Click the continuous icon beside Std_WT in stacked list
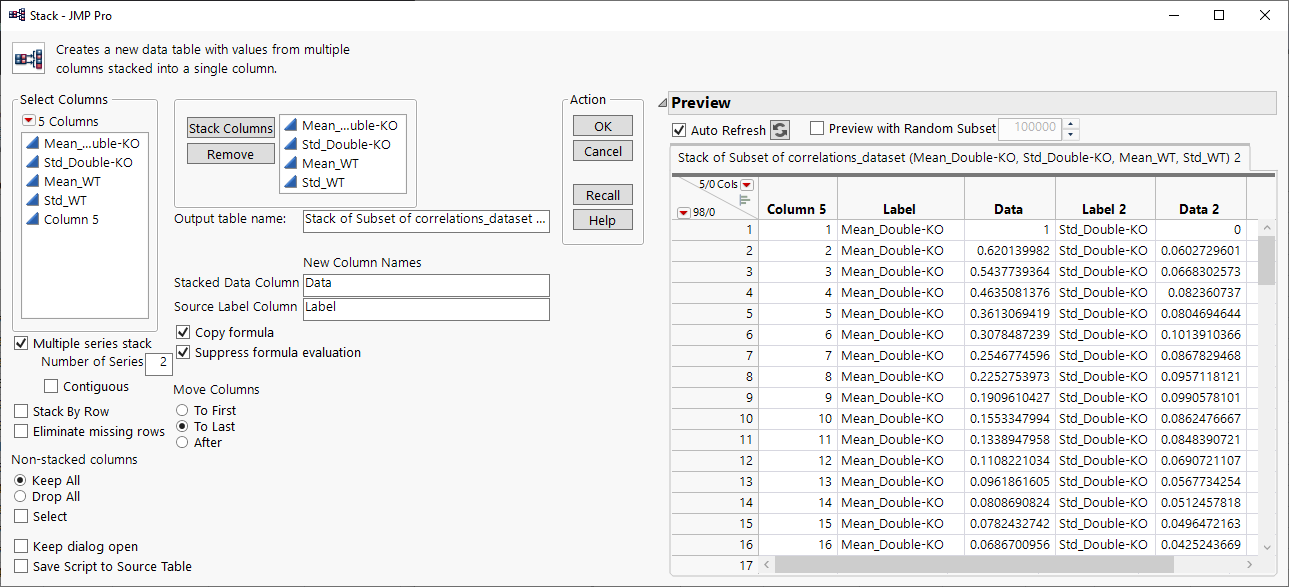 click(291, 182)
